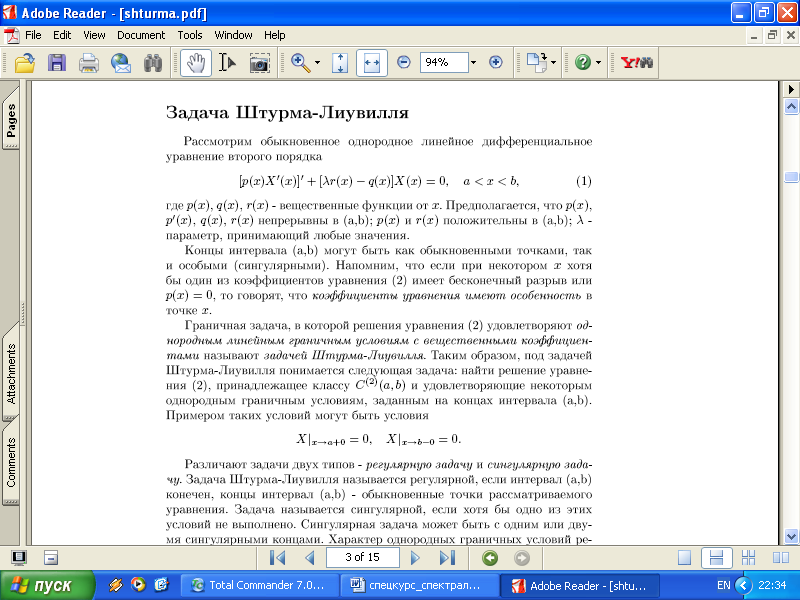Click the 94% zoom percentage field
800x600 pixels.
click(443, 62)
